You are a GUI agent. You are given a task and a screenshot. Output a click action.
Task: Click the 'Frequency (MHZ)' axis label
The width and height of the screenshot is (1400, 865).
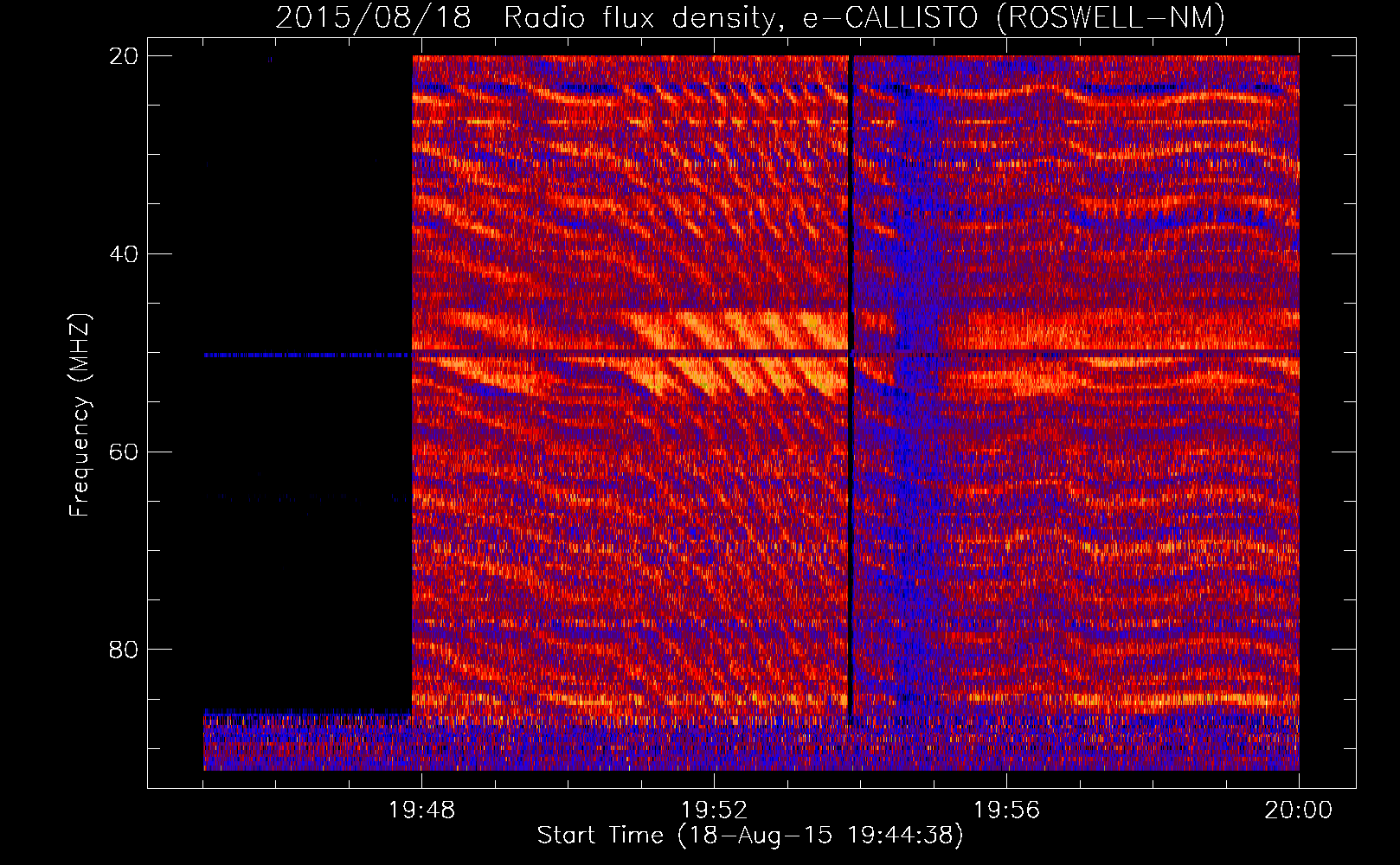80,415
